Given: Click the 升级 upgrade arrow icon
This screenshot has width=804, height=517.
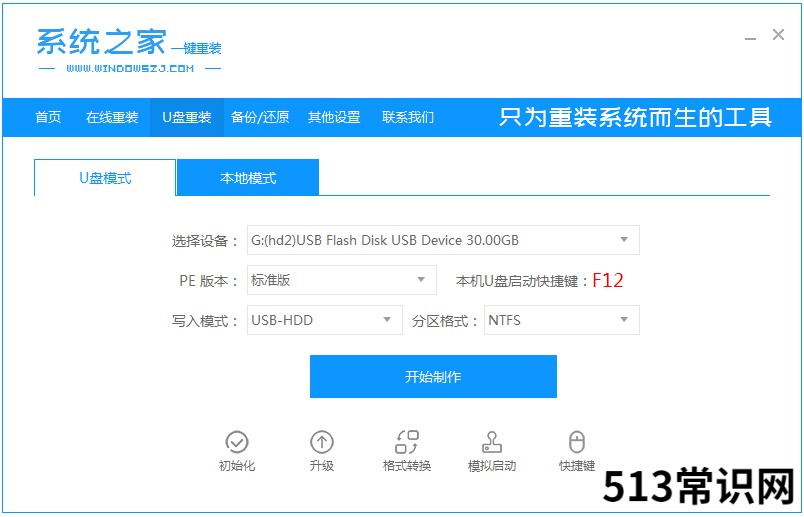Looking at the screenshot, I should (x=321, y=442).
